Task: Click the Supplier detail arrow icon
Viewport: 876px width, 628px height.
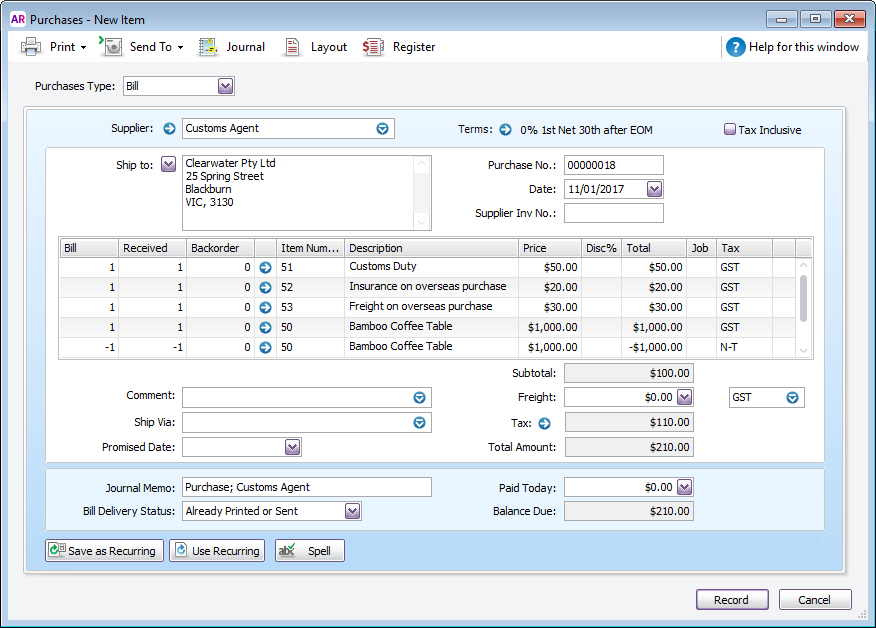Action: [169, 129]
